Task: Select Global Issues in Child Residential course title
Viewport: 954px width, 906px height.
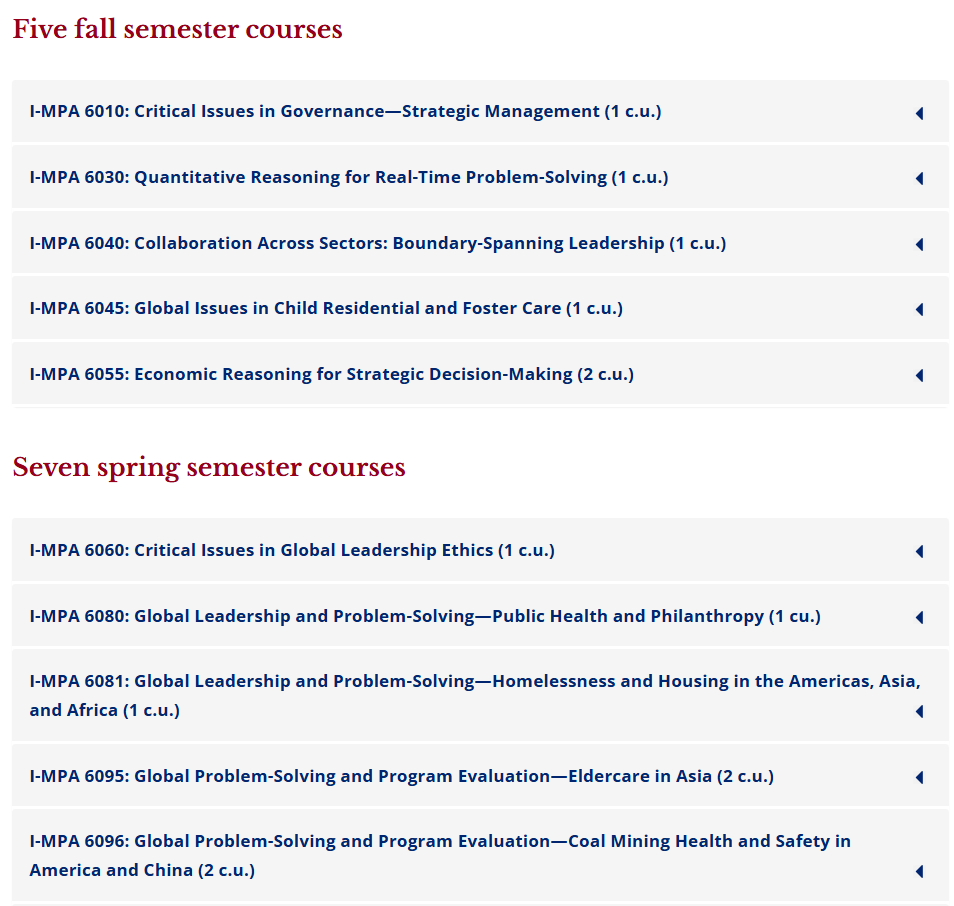Action: (326, 308)
